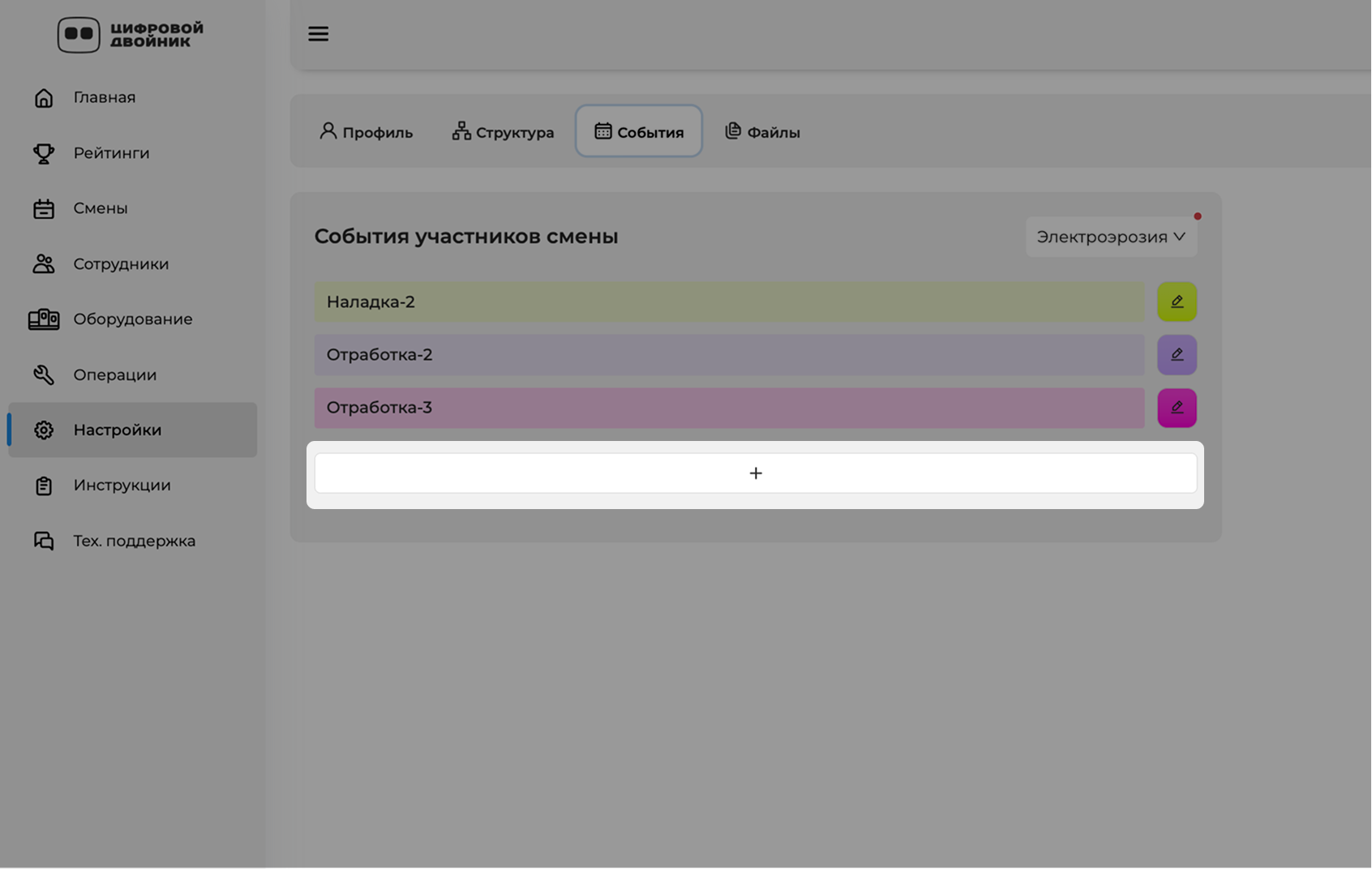Add a new event with plus button
Image resolution: width=1372 pixels, height=869 pixels.
click(x=755, y=473)
